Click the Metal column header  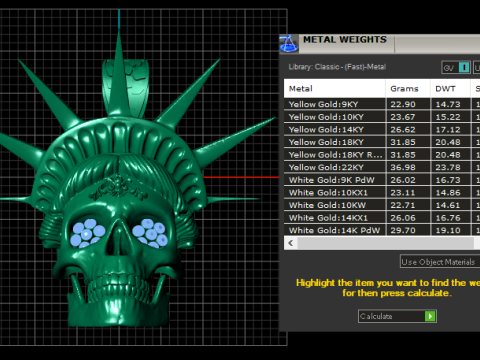pos(334,89)
